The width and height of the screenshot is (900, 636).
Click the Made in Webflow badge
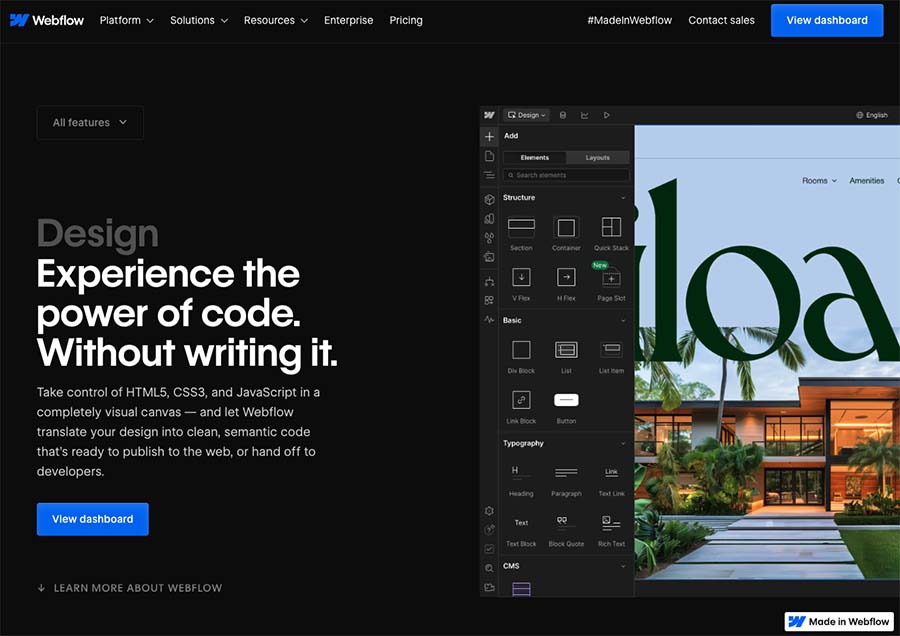click(x=839, y=621)
